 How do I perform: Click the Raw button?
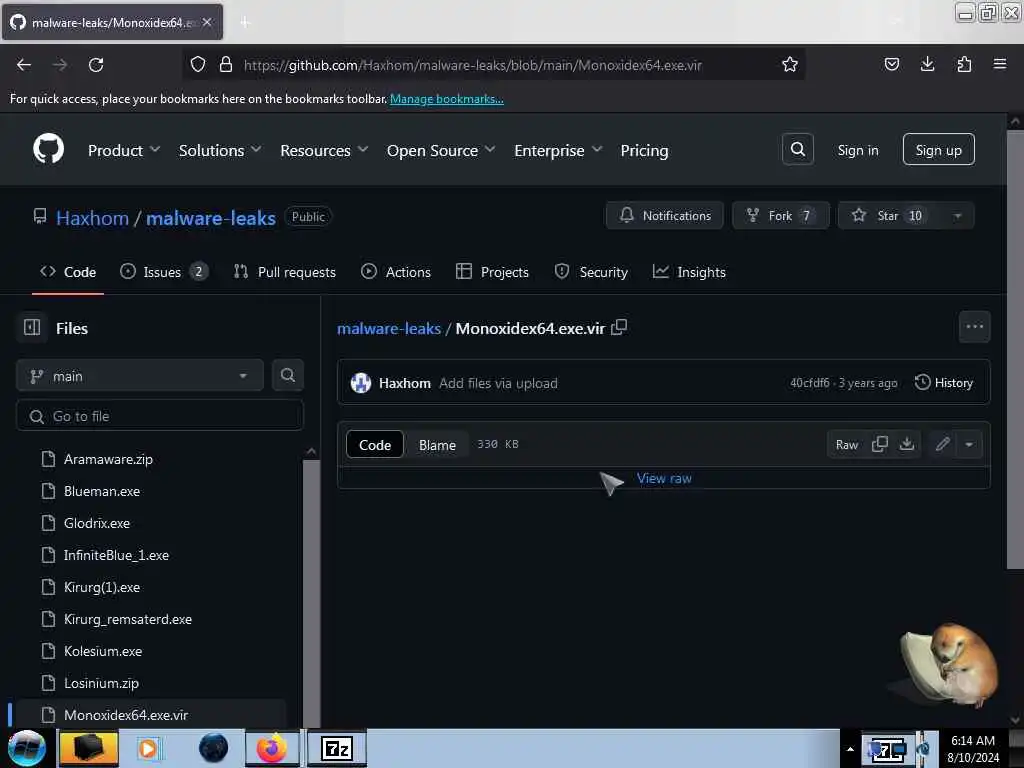coord(846,444)
